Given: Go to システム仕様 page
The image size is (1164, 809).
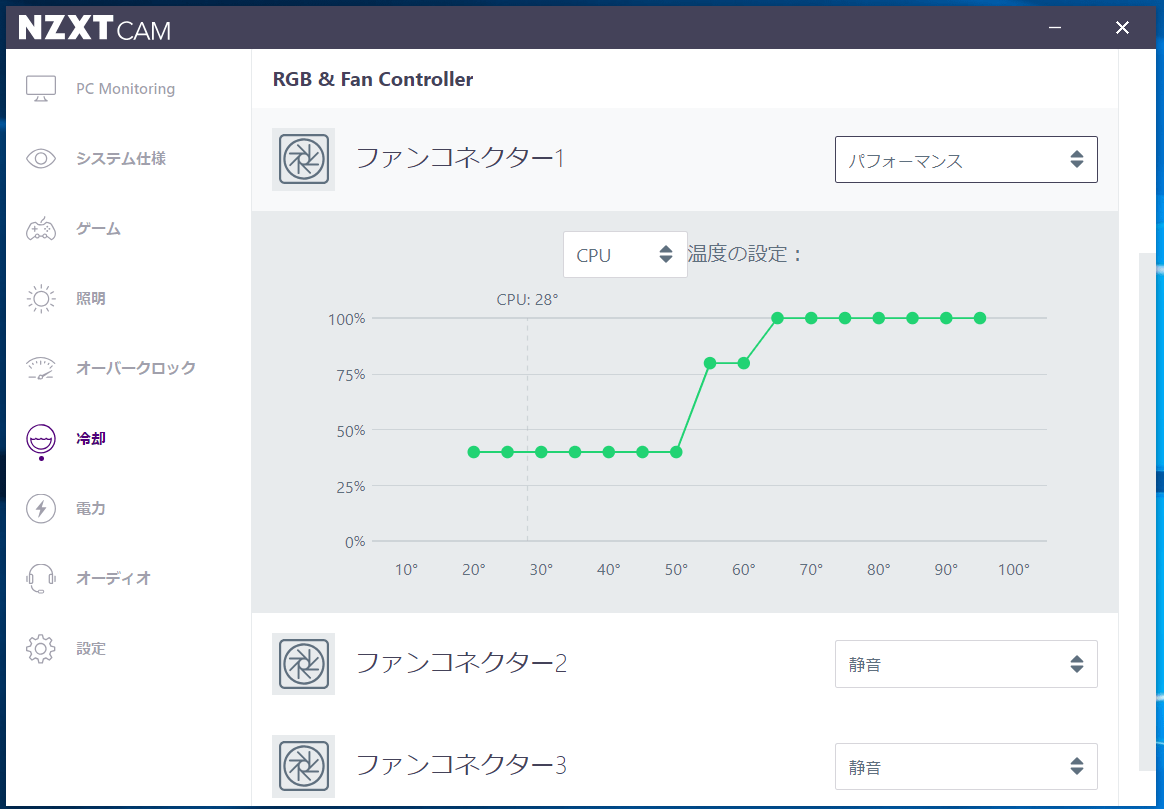Looking at the screenshot, I should point(121,158).
